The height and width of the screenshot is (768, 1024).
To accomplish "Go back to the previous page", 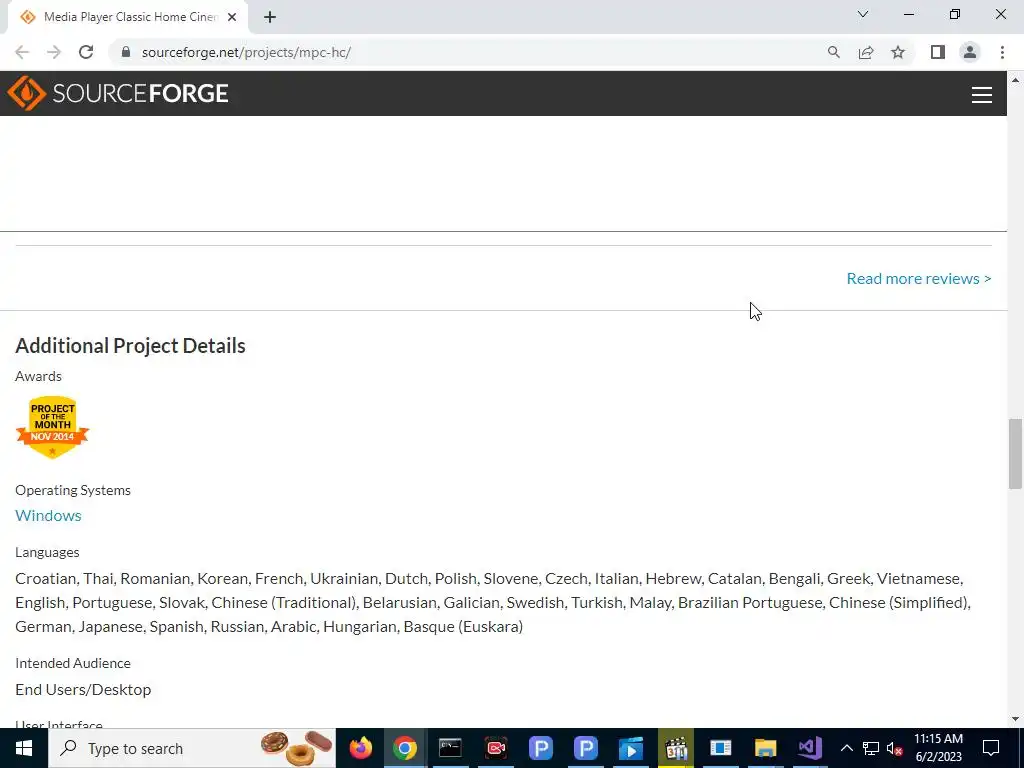I will click(x=22, y=52).
